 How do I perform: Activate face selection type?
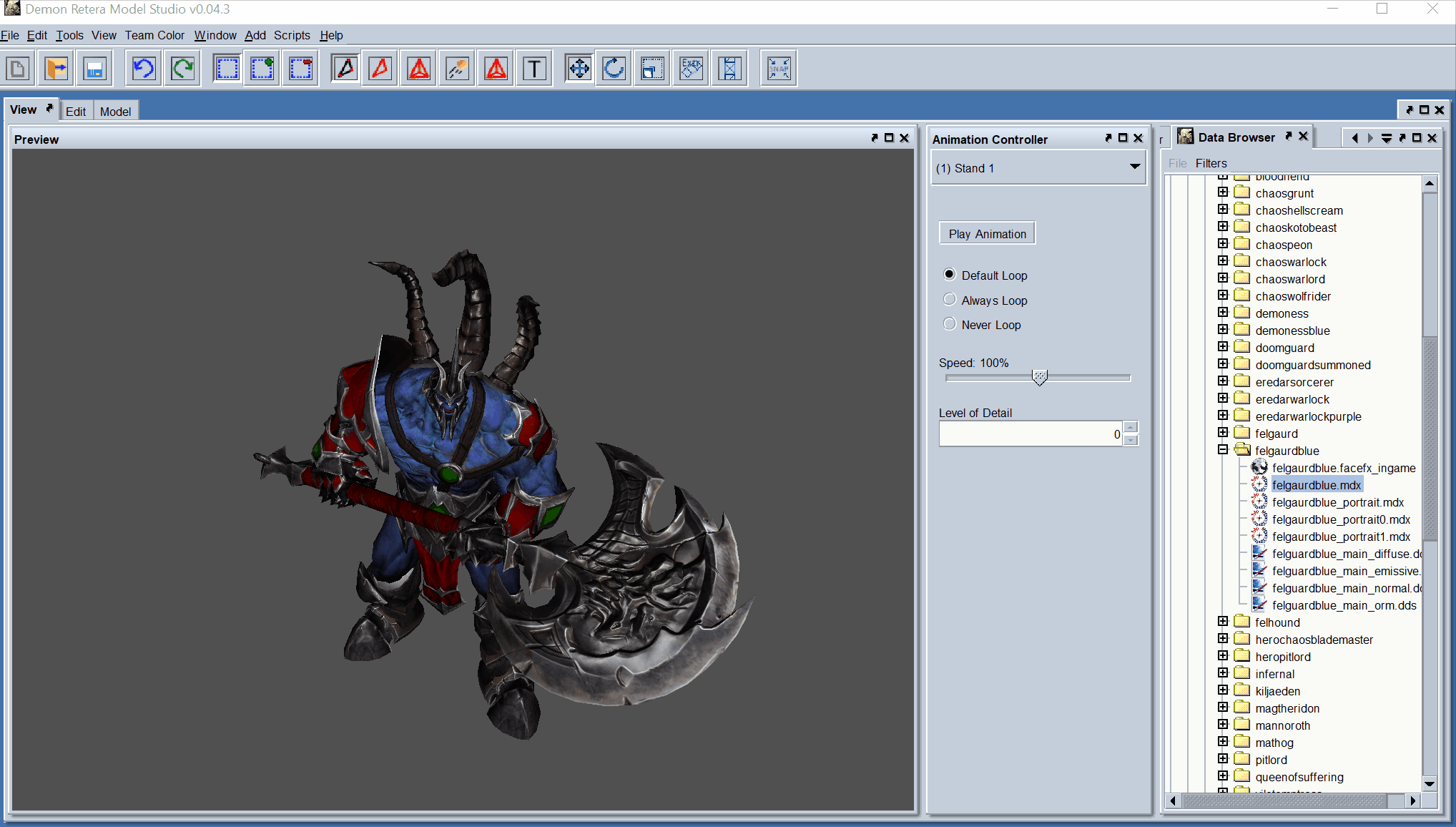click(380, 69)
